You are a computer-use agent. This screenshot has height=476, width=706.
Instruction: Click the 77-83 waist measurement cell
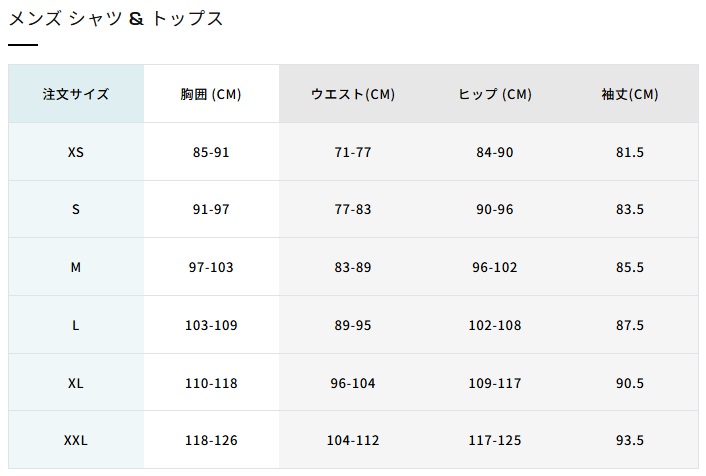(353, 209)
